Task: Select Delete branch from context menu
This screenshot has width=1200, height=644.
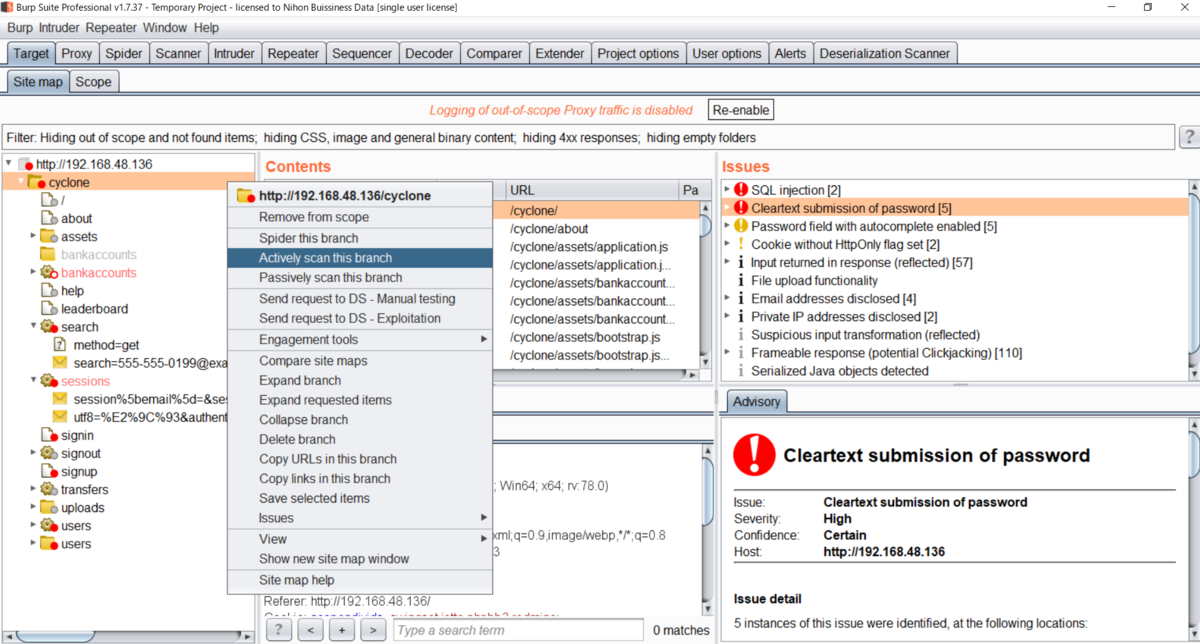Action: point(360,439)
